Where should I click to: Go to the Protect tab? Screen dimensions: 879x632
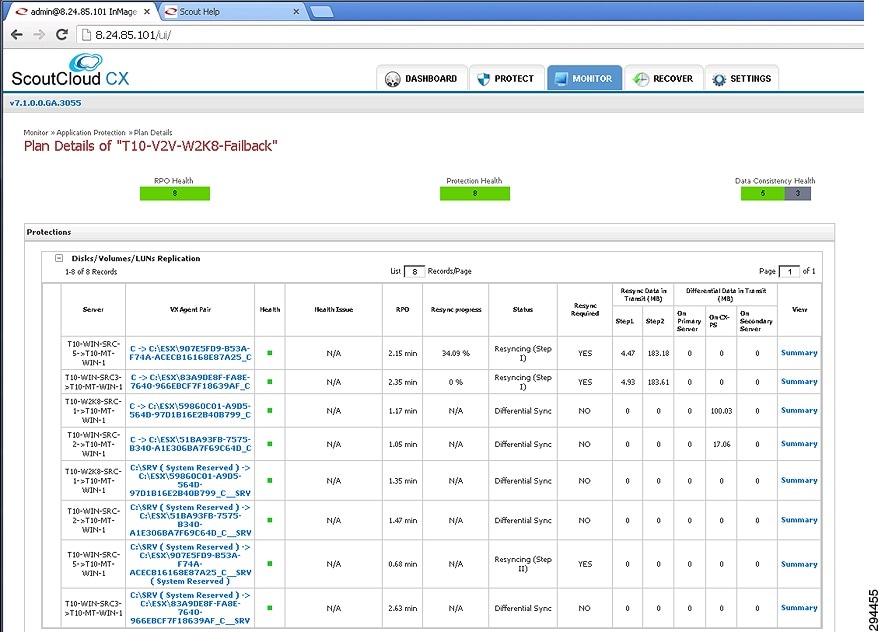(506, 79)
